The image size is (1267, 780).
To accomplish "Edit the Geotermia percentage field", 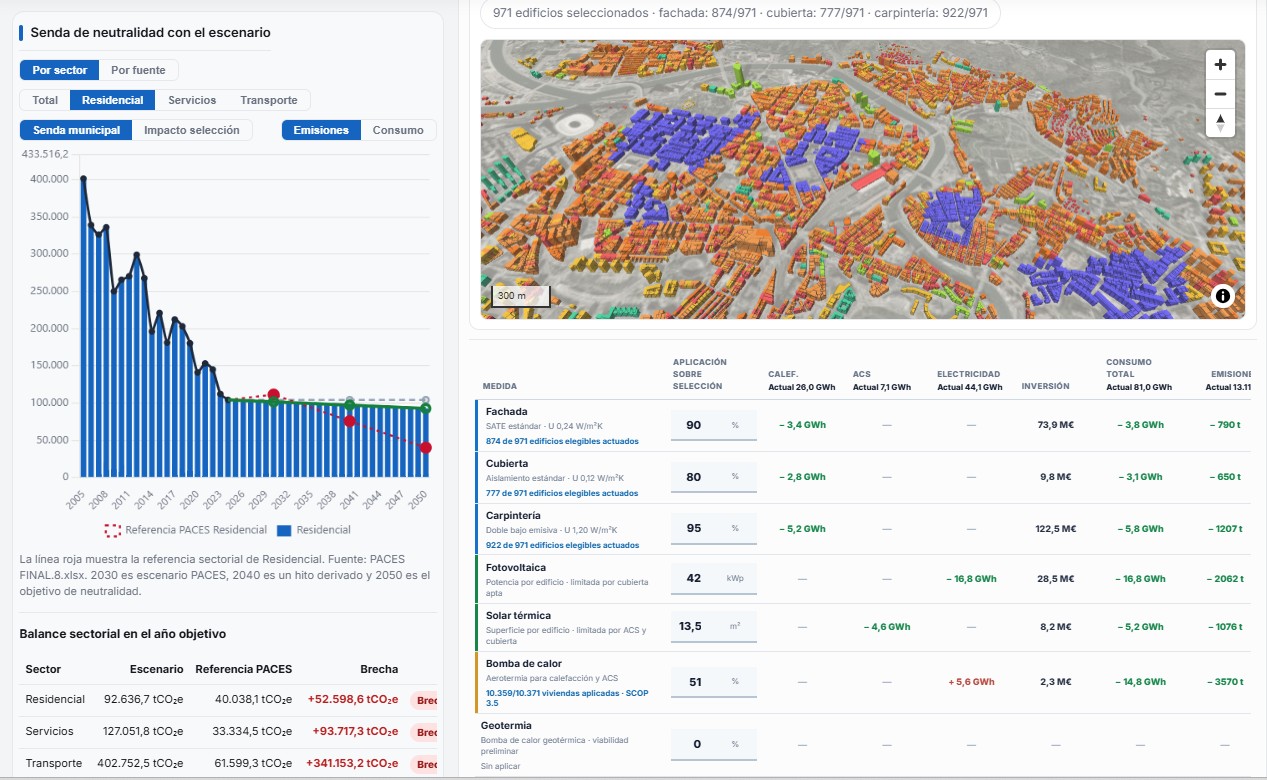I will pyautogui.click(x=714, y=744).
